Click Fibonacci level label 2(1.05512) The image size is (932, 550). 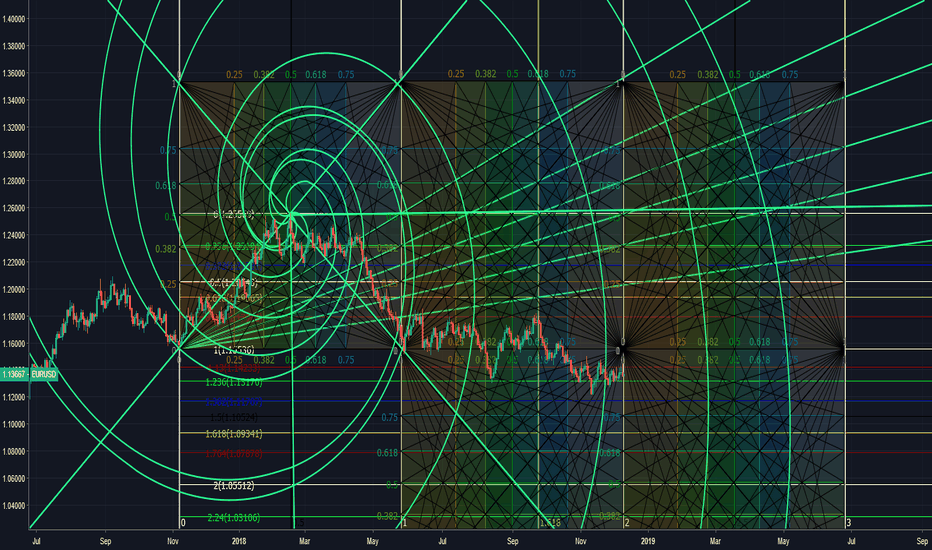click(234, 486)
